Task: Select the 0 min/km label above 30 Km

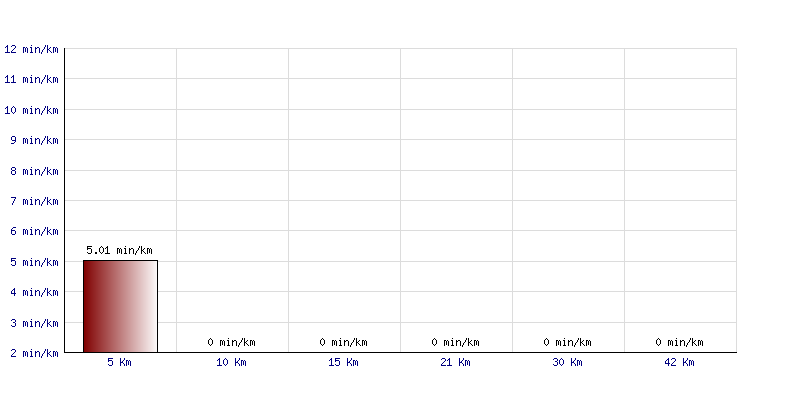Action: point(567,342)
